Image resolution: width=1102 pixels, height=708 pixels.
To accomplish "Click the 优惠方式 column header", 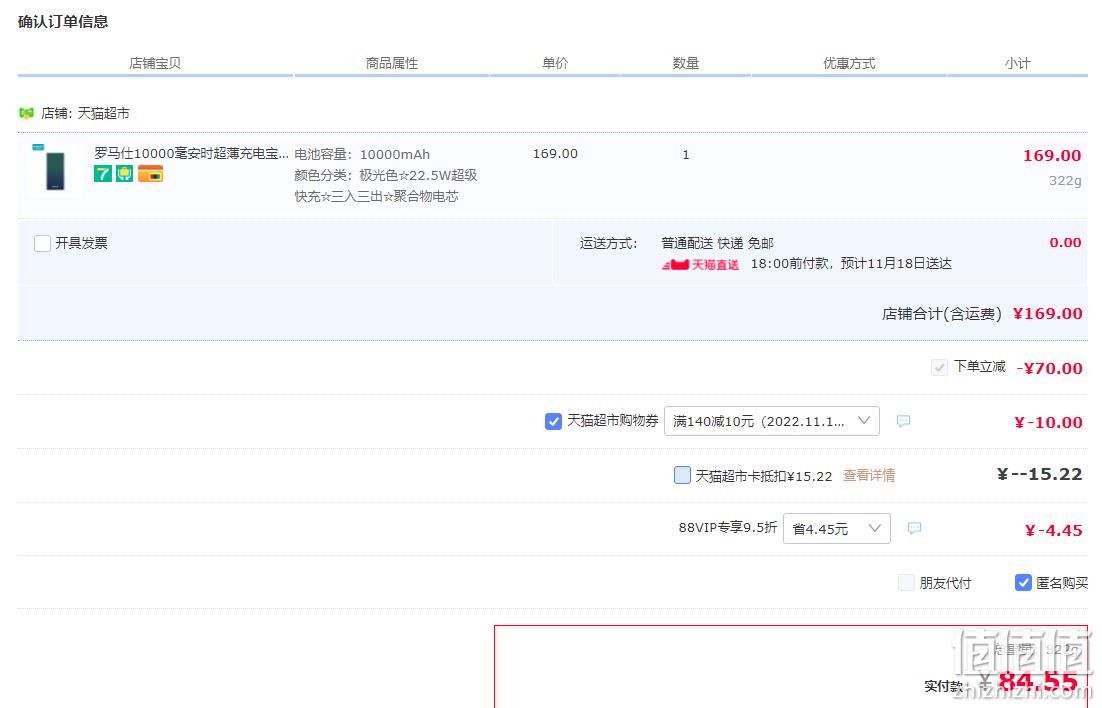I will [x=850, y=63].
